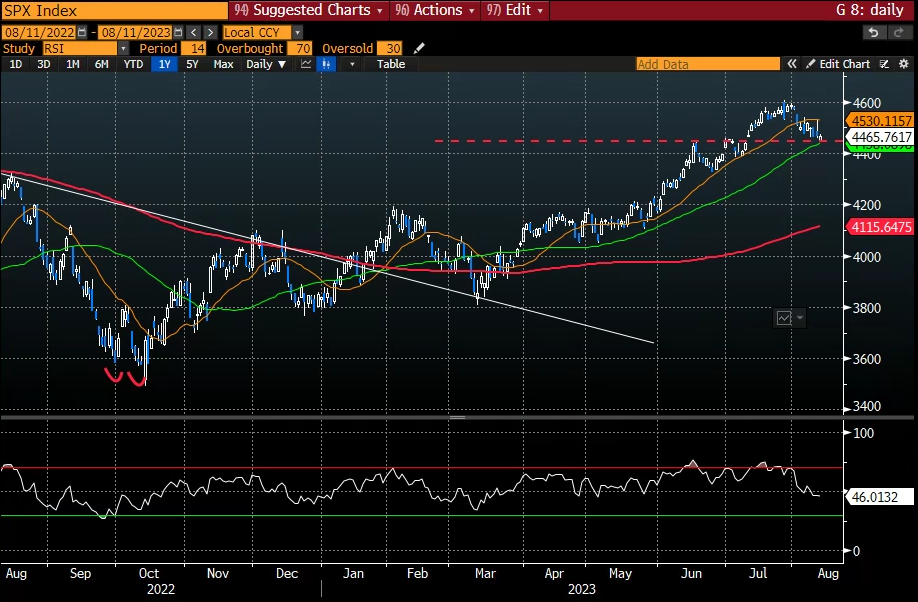Open the Daily periodicity dropdown
This screenshot has width=918, height=602.
pos(266,64)
